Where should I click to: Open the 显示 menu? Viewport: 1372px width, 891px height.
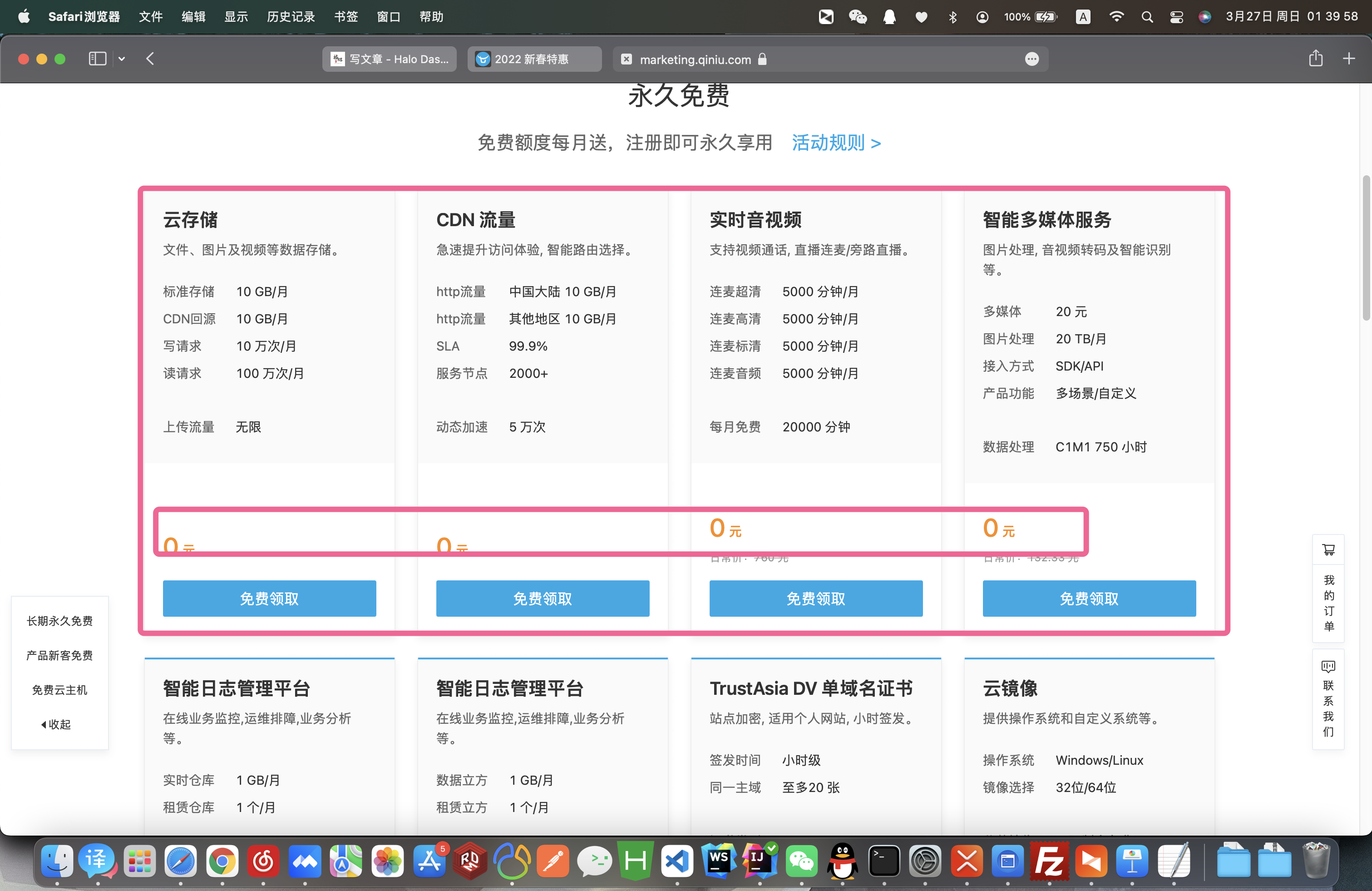pyautogui.click(x=236, y=17)
